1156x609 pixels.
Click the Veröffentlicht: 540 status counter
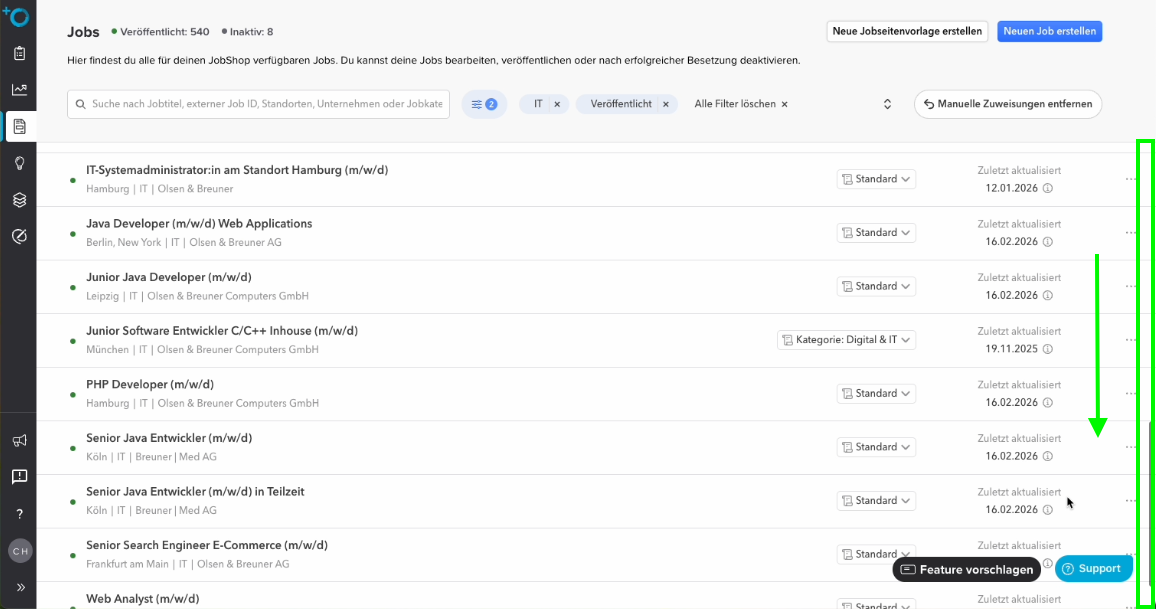click(x=160, y=32)
